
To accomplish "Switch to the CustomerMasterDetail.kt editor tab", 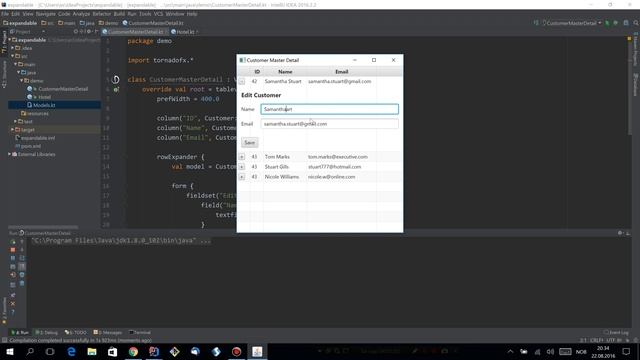I will pyautogui.click(x=135, y=32).
